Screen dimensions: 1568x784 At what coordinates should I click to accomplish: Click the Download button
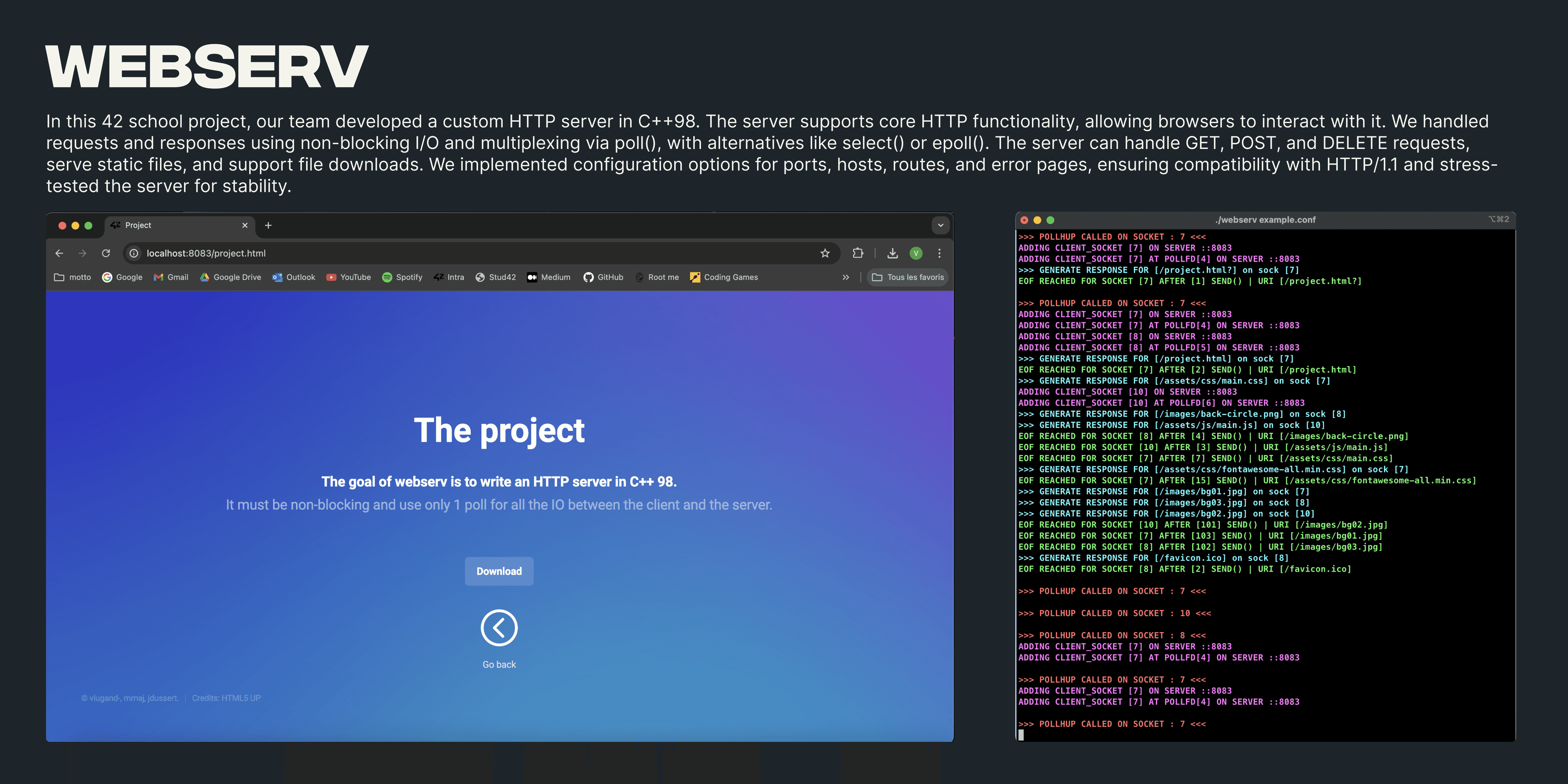[499, 571]
